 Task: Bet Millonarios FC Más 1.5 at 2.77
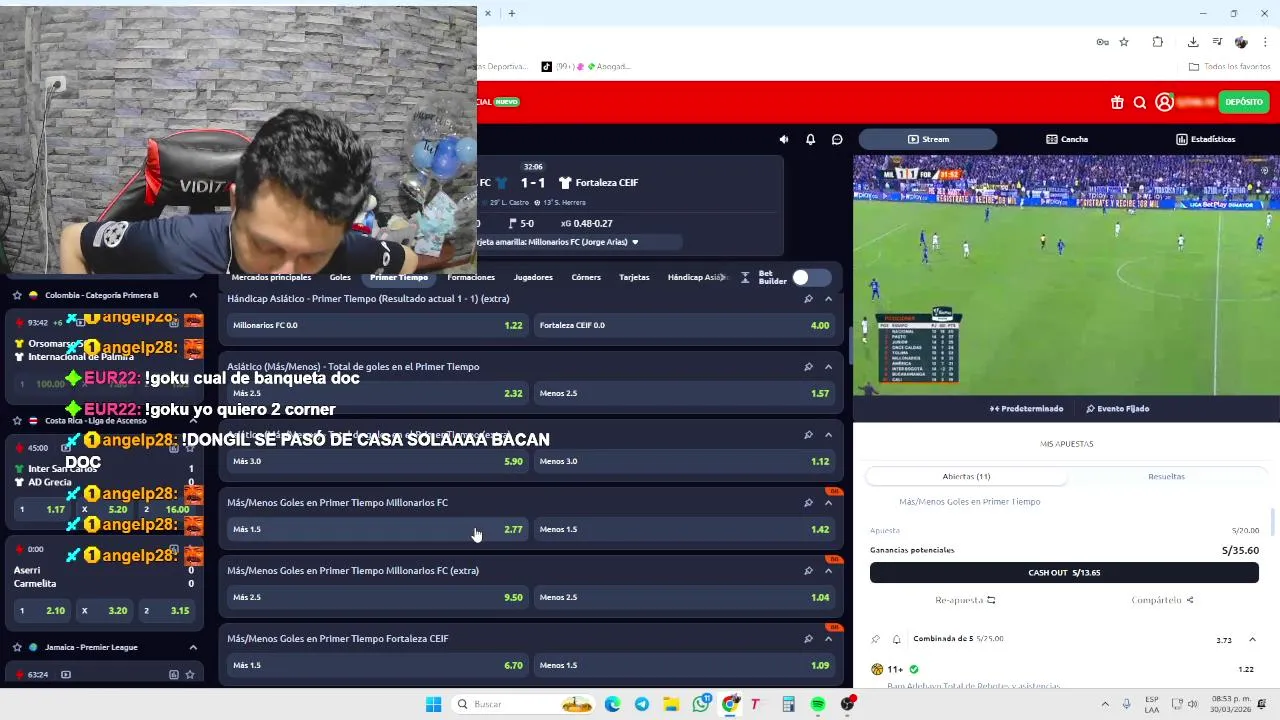pyautogui.click(x=377, y=529)
